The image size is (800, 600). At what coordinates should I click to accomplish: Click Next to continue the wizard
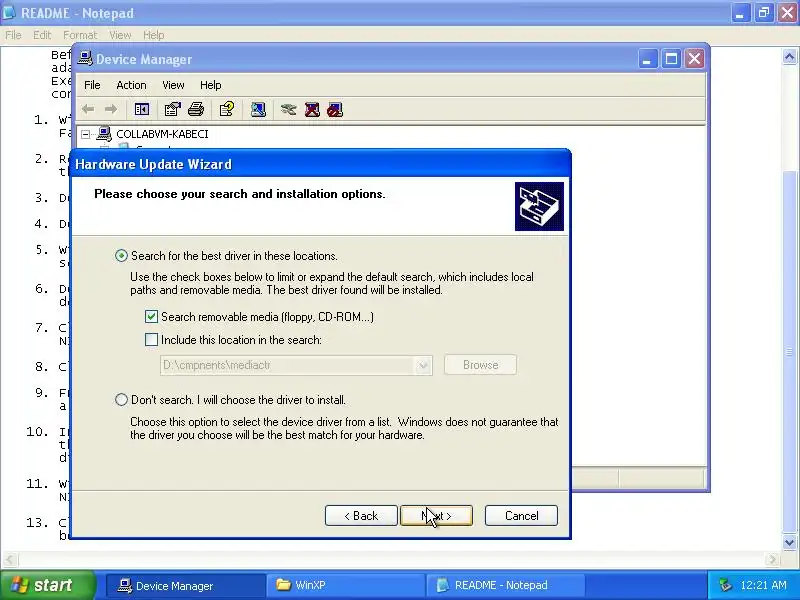[436, 515]
